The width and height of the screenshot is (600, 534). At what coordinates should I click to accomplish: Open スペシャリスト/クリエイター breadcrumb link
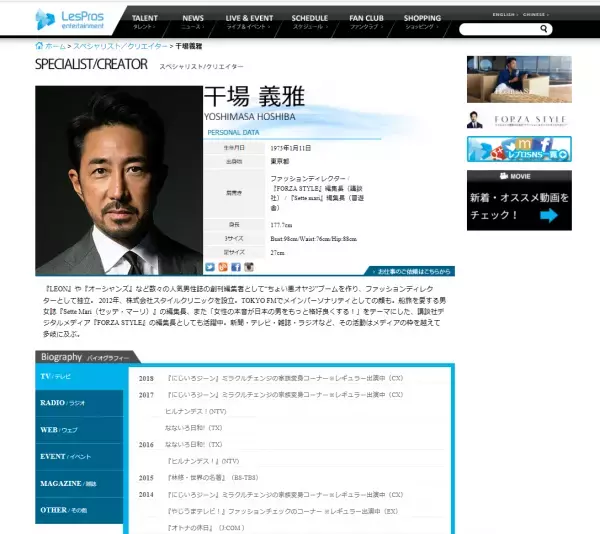coord(120,46)
